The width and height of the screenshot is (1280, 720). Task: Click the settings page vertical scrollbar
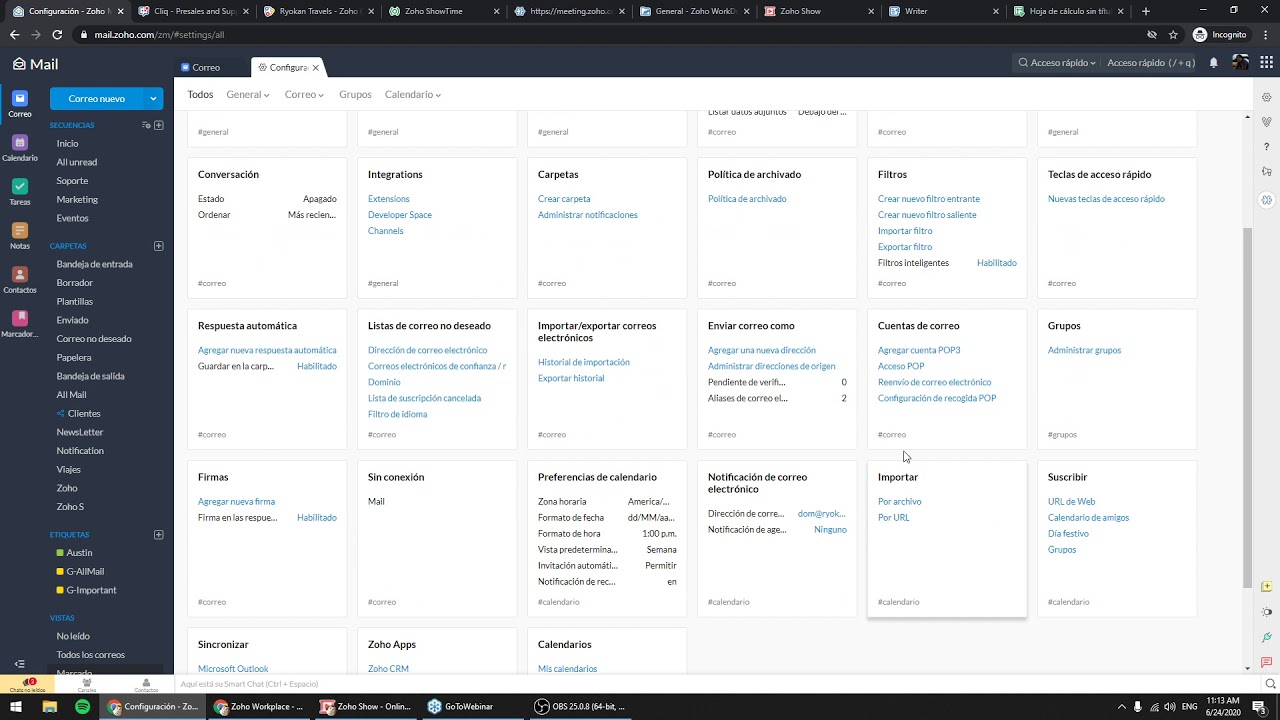tap(1247, 408)
